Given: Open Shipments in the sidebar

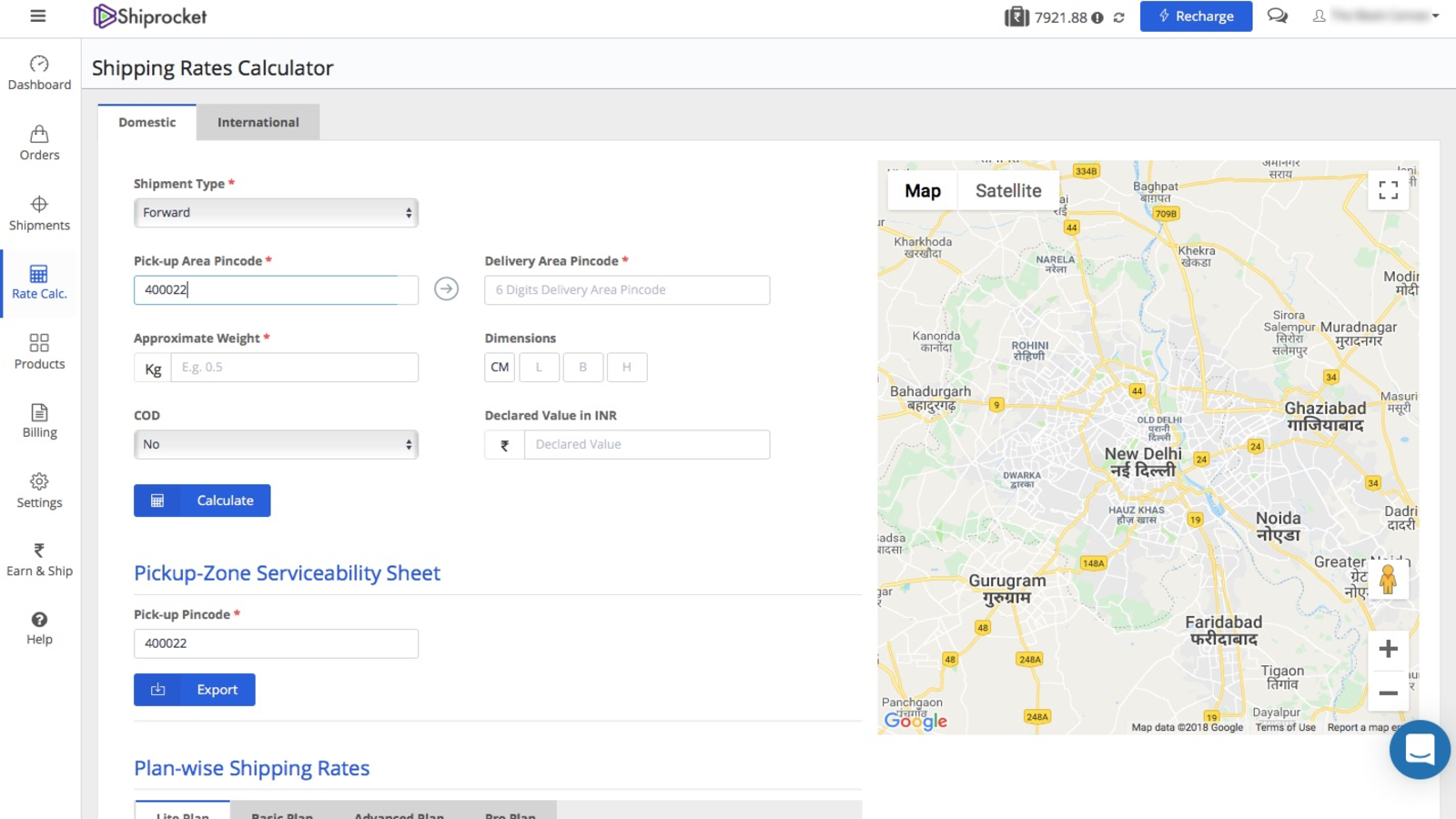Looking at the screenshot, I should coord(39,213).
